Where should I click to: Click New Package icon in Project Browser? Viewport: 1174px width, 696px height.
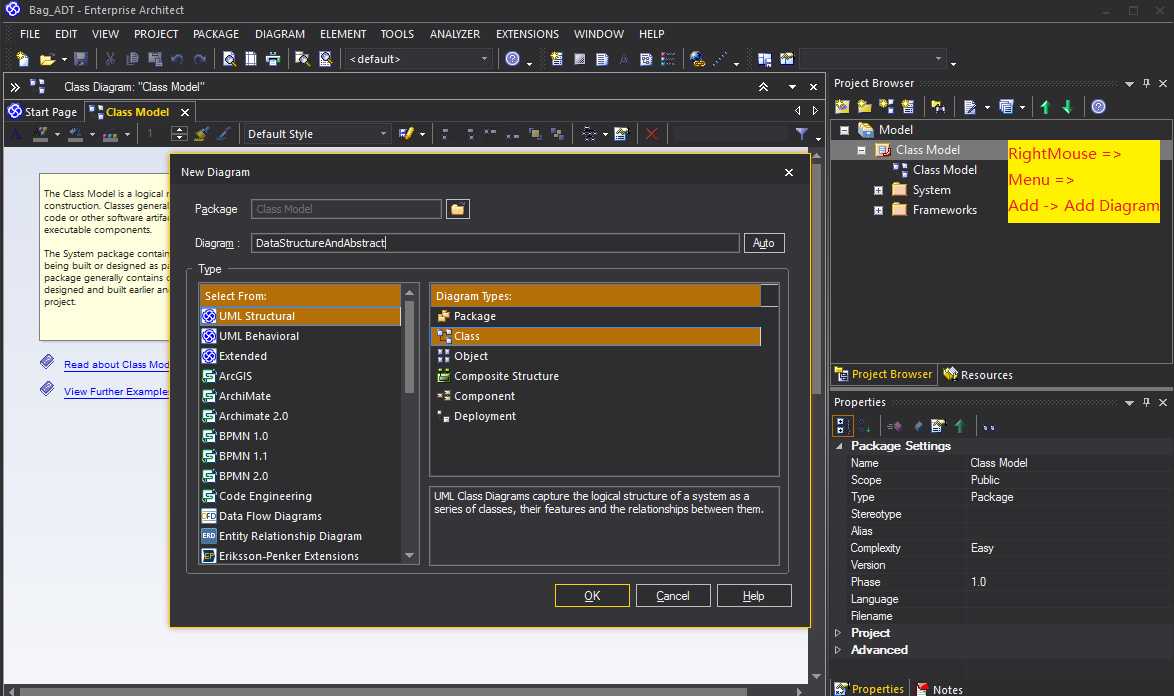pyautogui.click(x=865, y=107)
